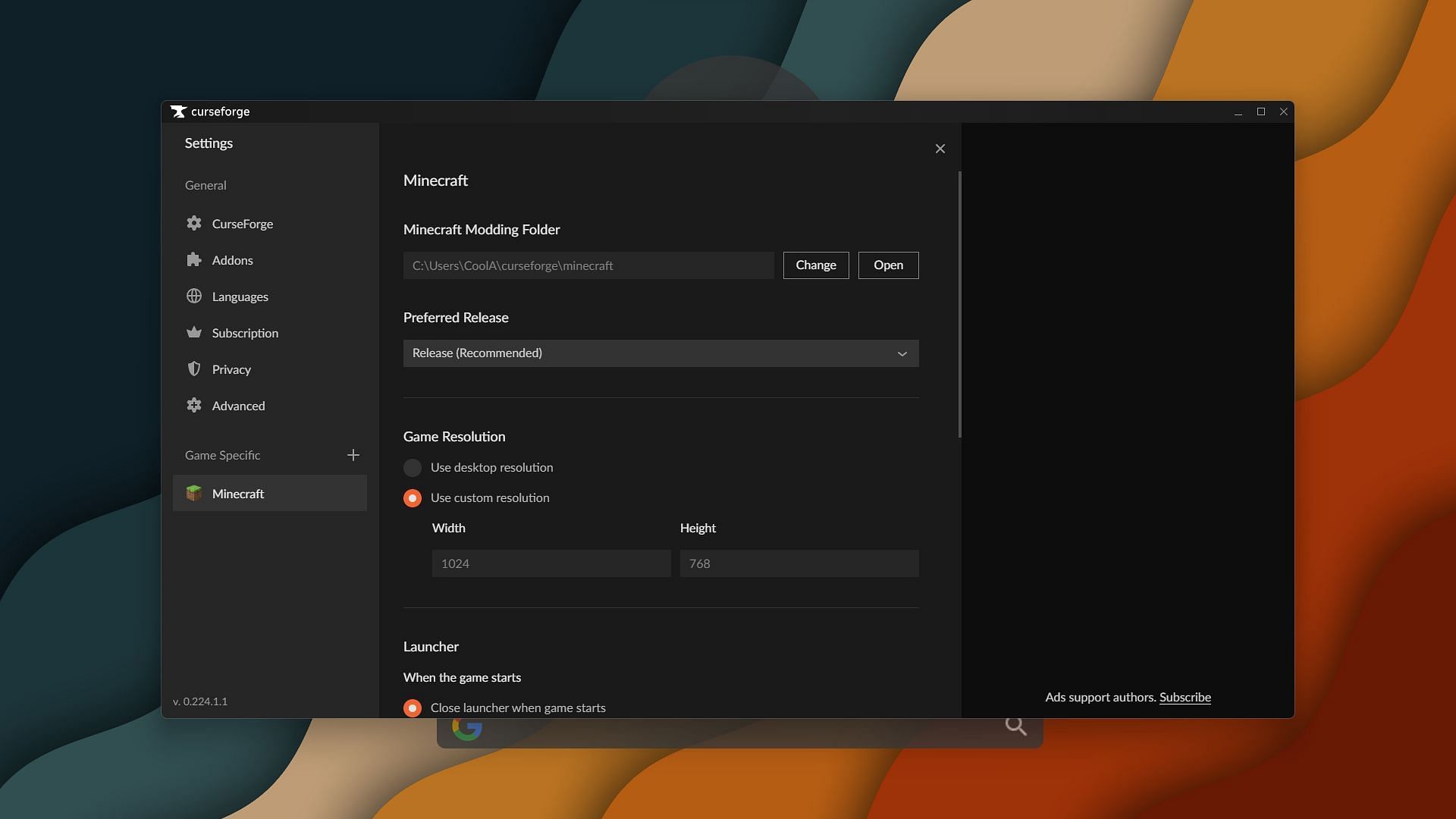
Task: Click the globe icon beside Languages
Action: (x=194, y=296)
